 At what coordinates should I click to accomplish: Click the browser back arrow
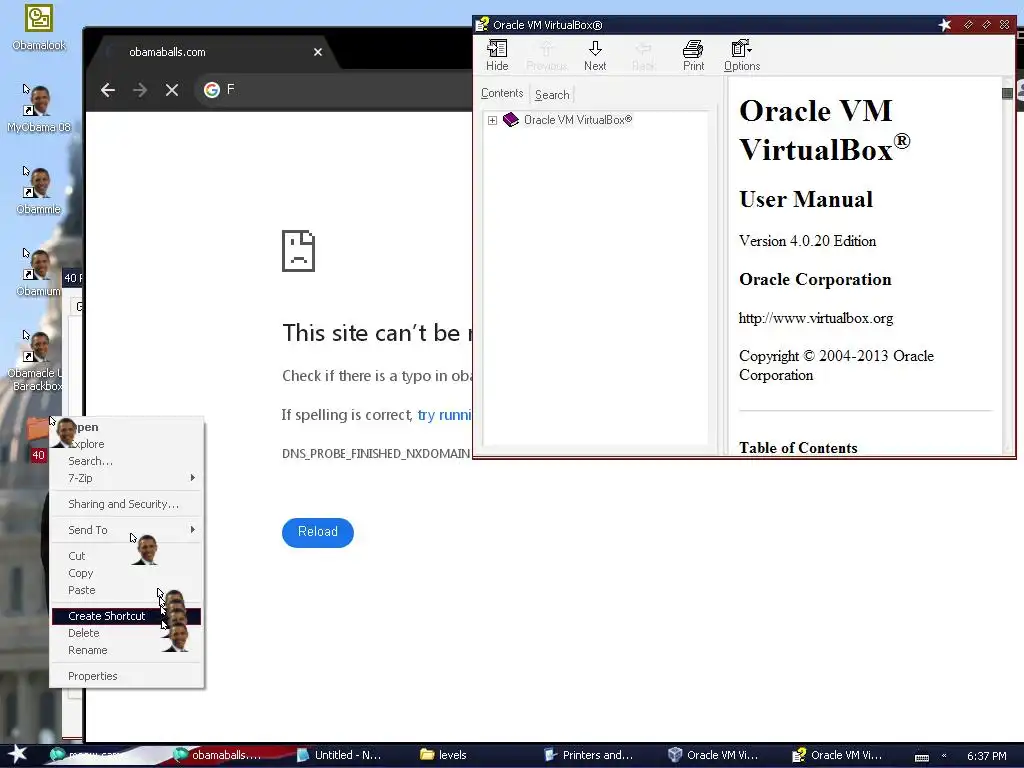(x=108, y=90)
